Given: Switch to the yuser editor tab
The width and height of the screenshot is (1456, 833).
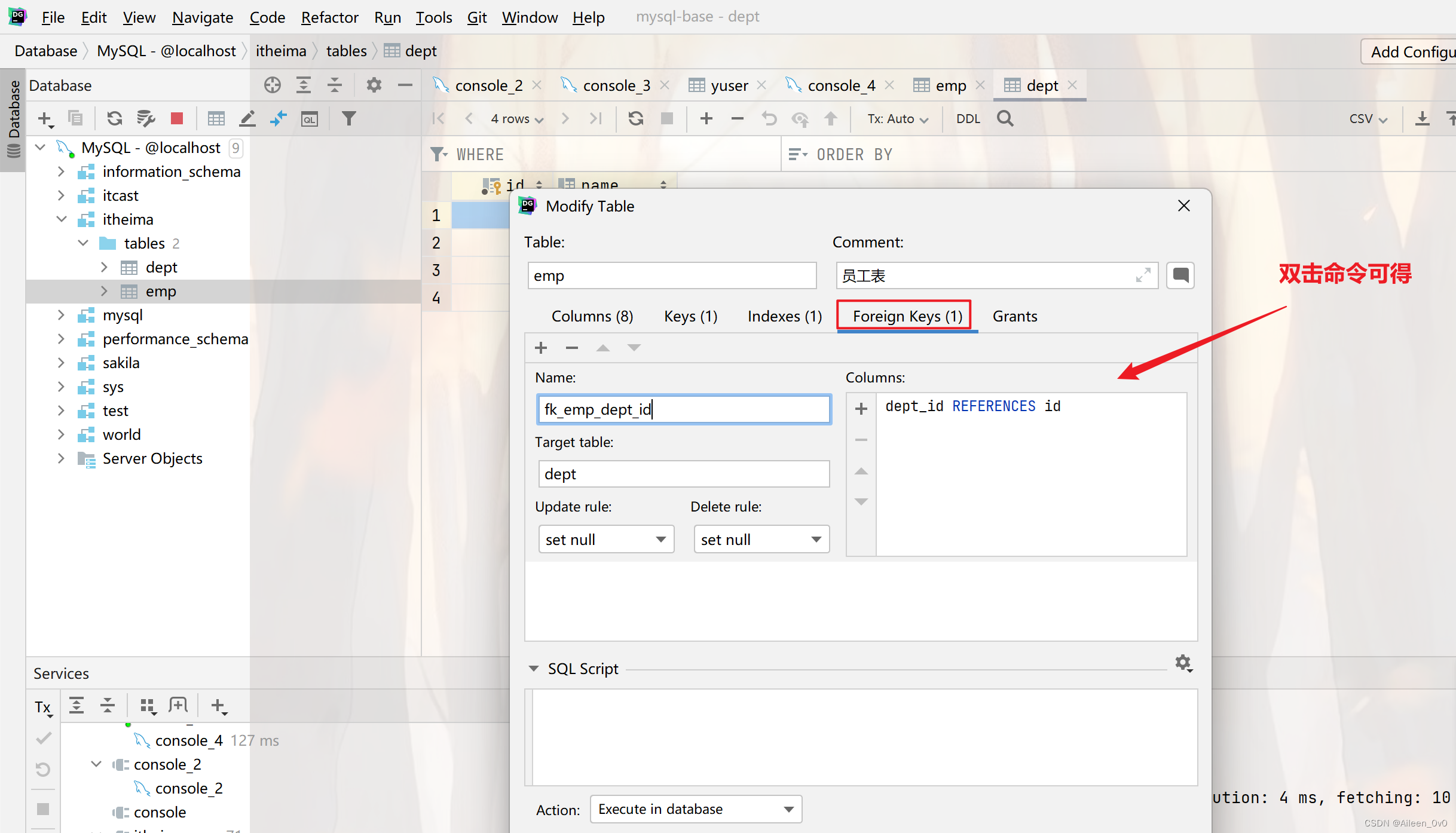Looking at the screenshot, I should point(729,85).
